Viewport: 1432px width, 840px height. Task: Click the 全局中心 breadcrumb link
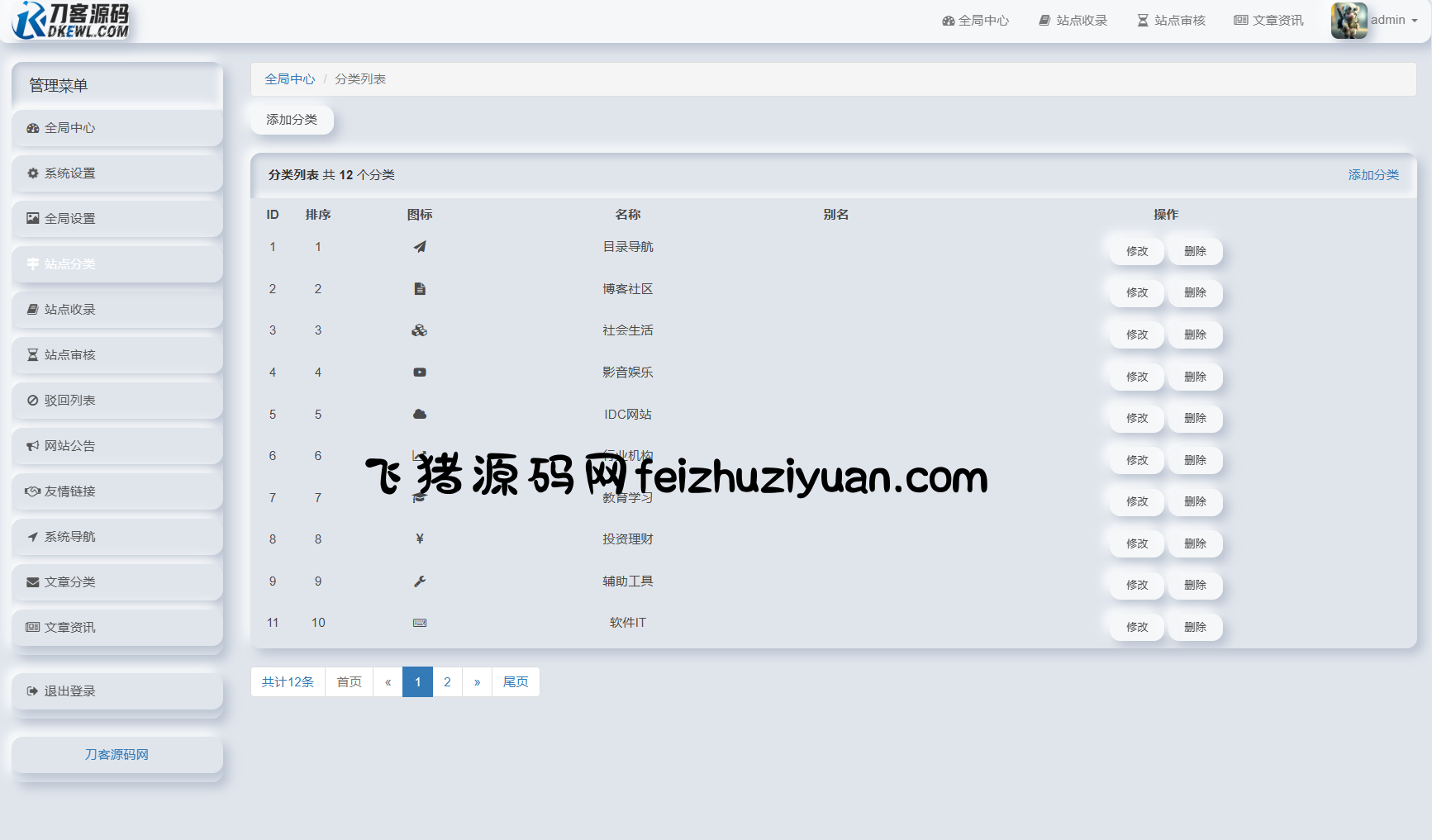click(289, 79)
